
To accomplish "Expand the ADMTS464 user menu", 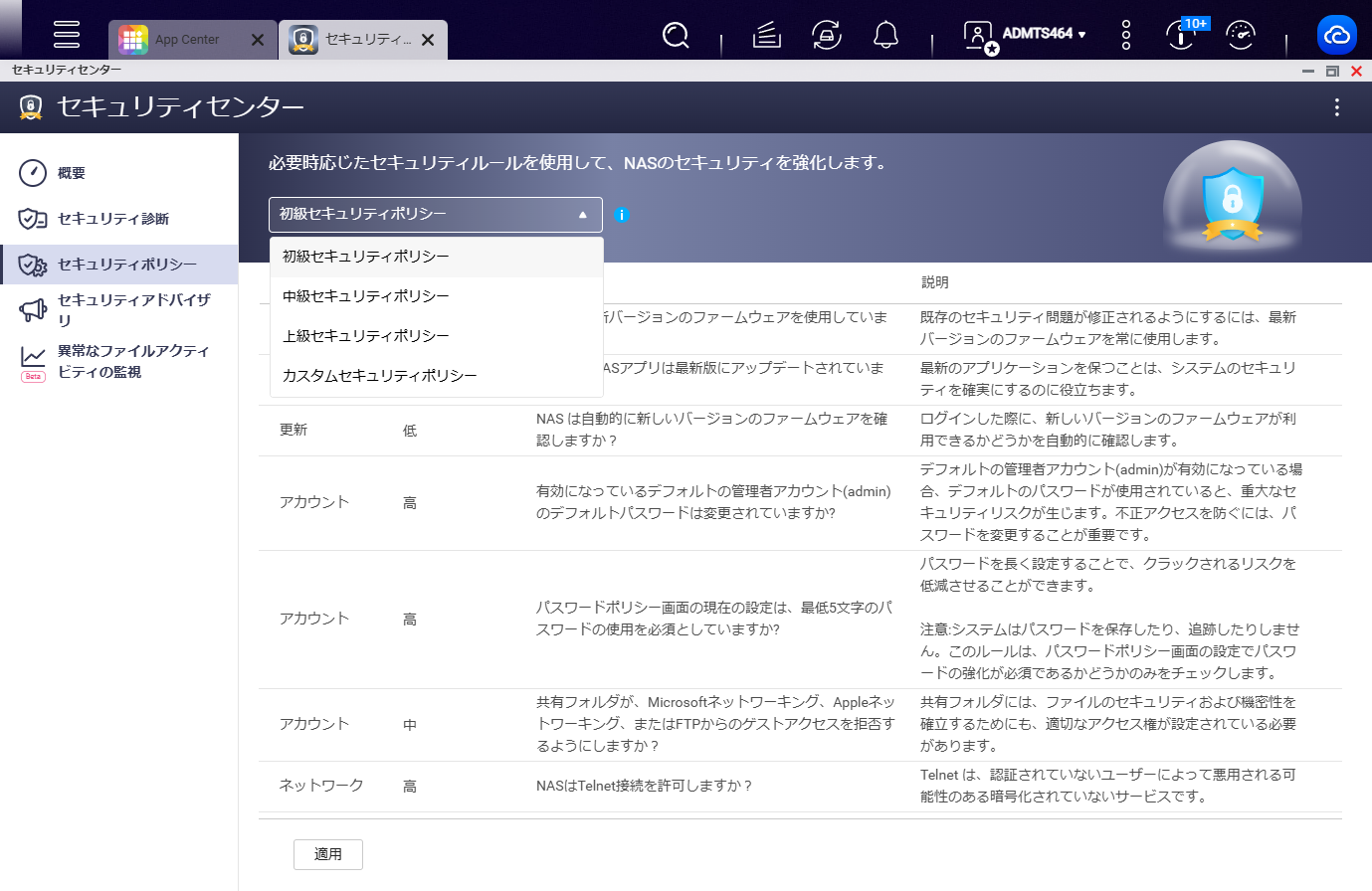I will pyautogui.click(x=1044, y=34).
